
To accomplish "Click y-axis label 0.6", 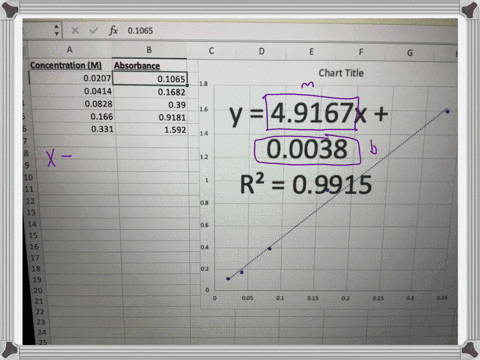I will point(204,225).
